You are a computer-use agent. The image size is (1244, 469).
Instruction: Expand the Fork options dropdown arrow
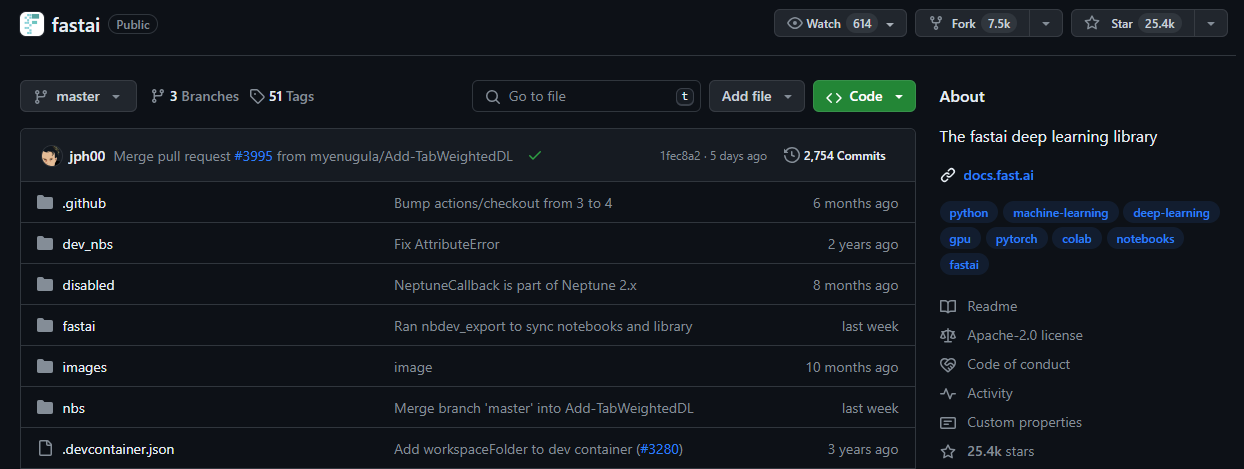pos(1046,23)
